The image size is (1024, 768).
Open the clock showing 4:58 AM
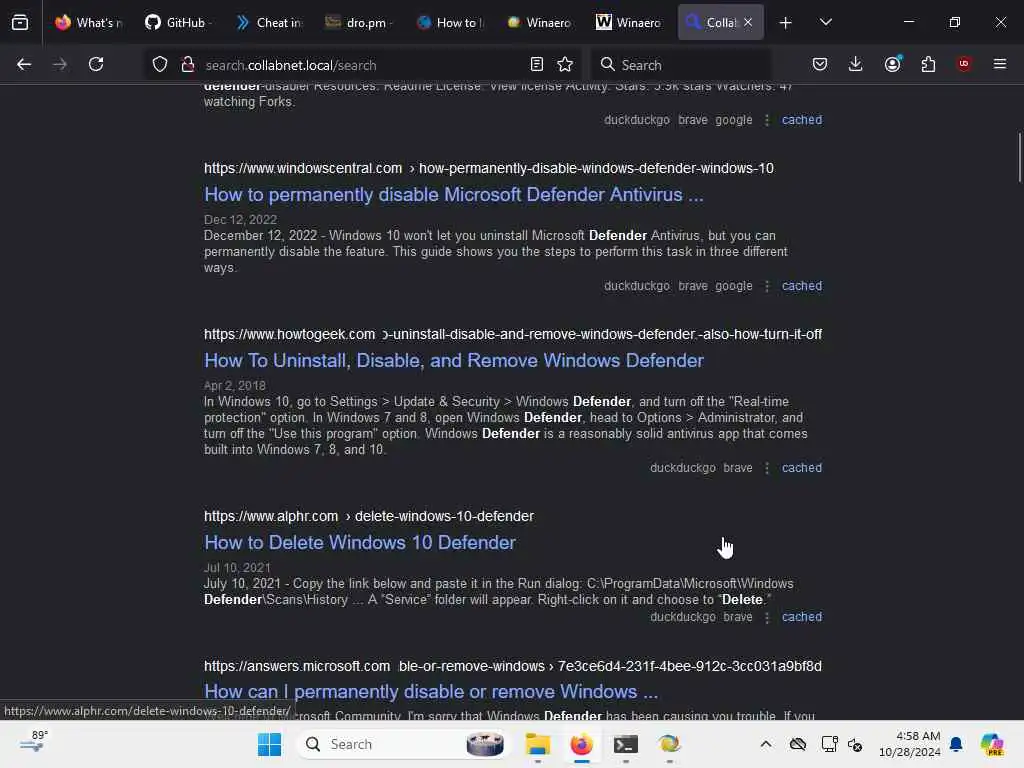coord(910,744)
